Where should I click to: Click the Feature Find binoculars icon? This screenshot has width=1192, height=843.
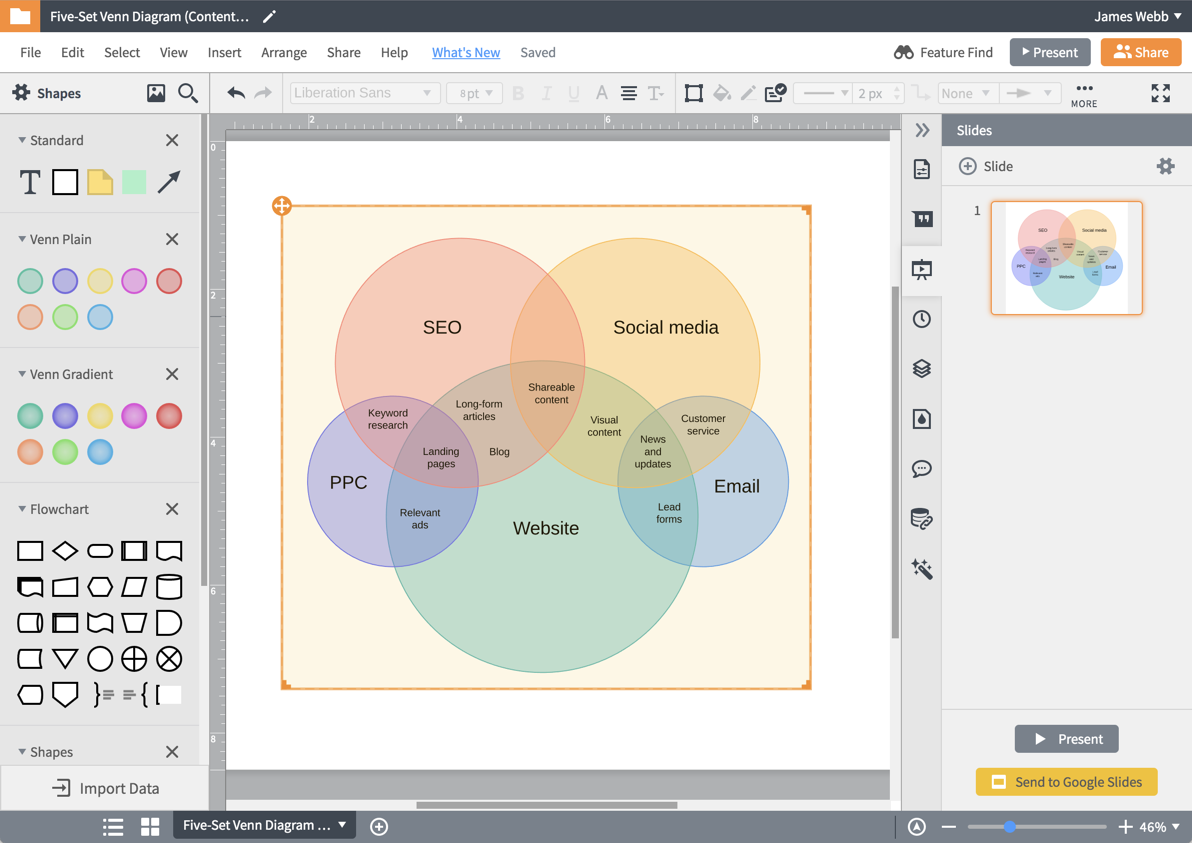pyautogui.click(x=904, y=52)
